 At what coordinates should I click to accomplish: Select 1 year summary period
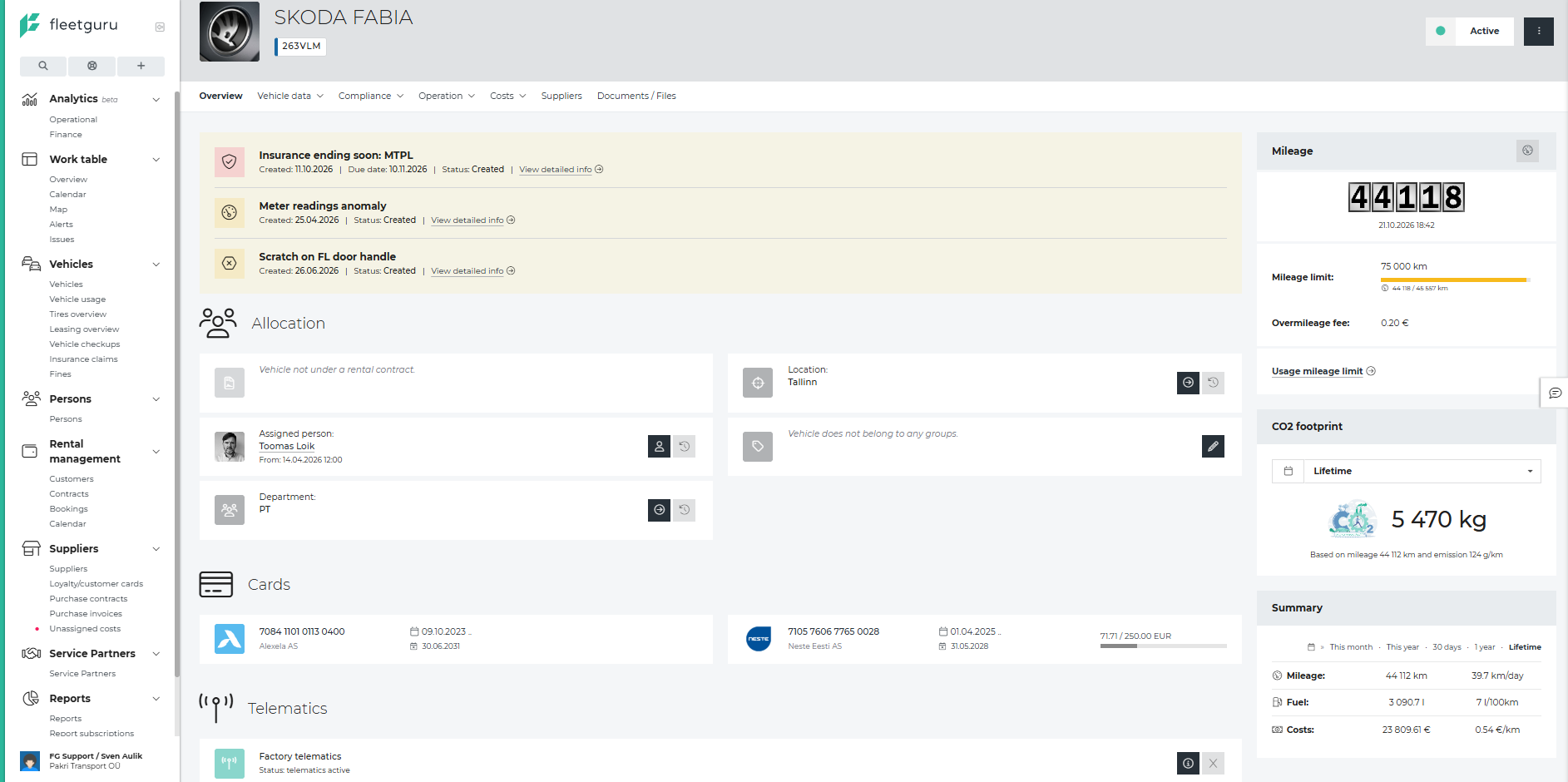click(x=1485, y=647)
